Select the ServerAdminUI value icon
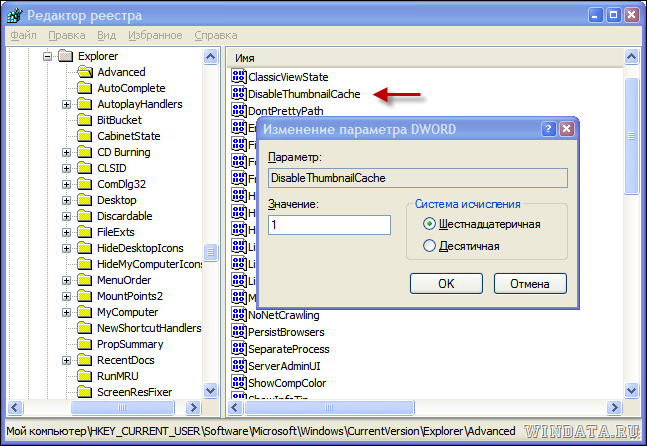This screenshot has height=446, width=647. 239,363
